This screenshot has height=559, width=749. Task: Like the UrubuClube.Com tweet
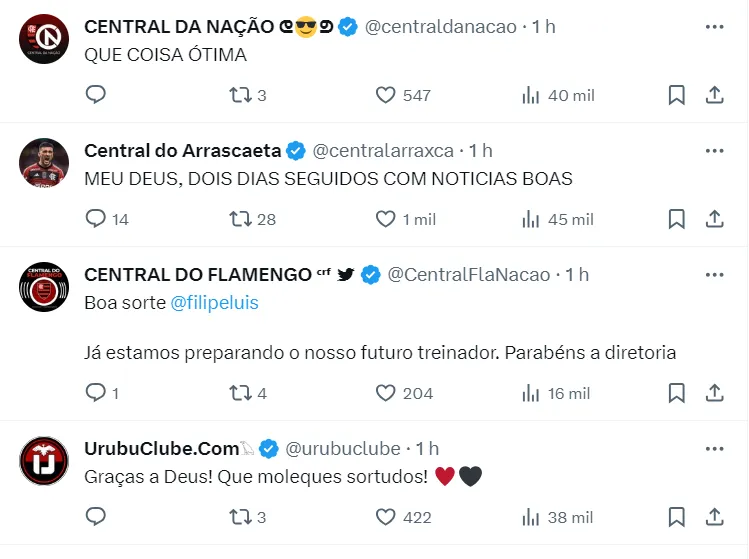pos(386,517)
